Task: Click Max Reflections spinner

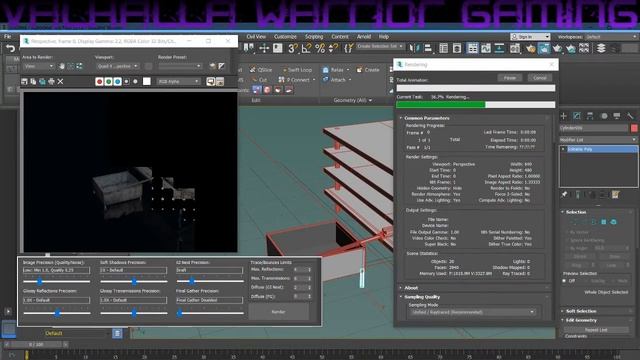Action: [x=302, y=269]
